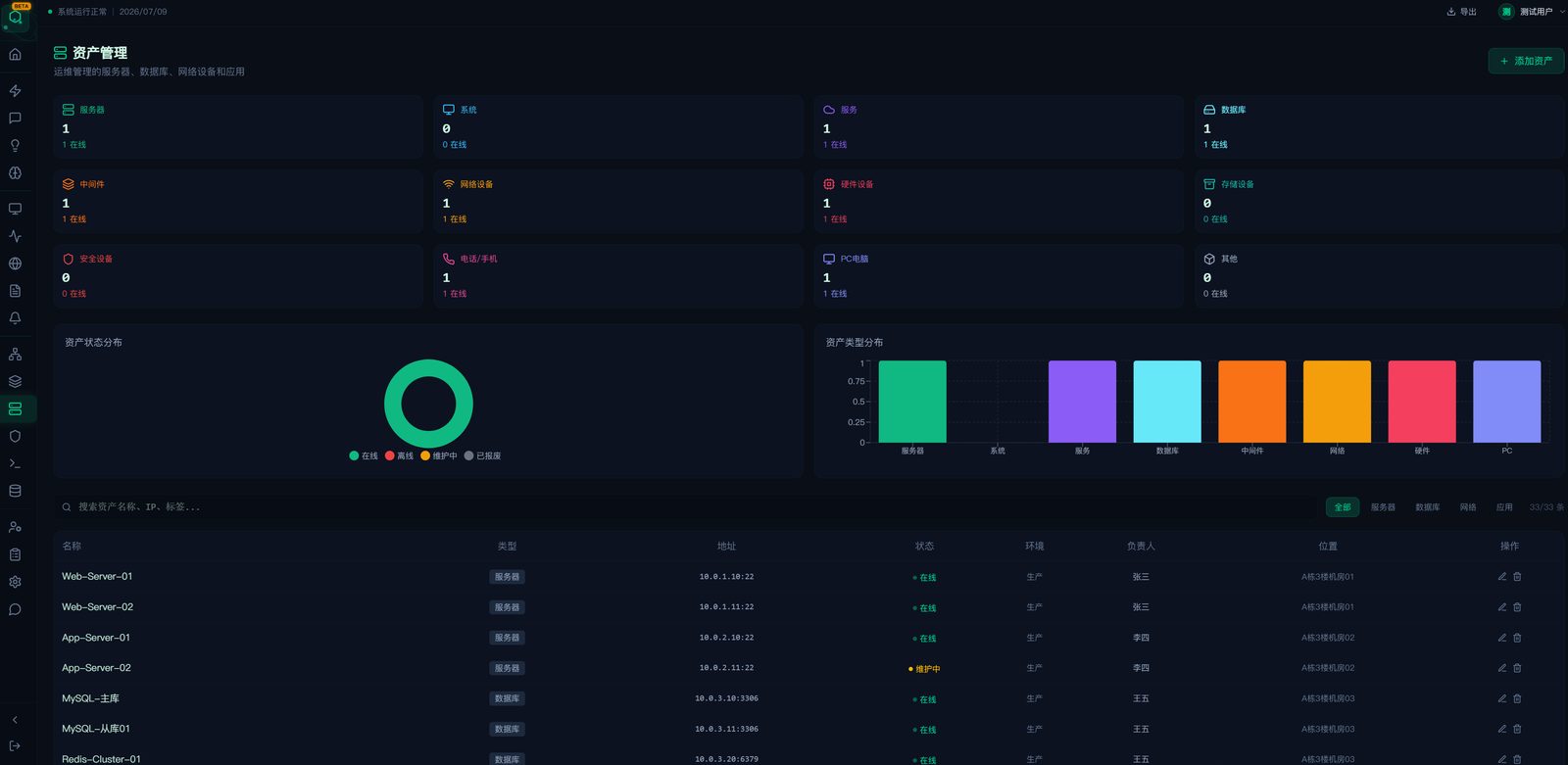Open the 测试用户 account dropdown
The image size is (1568, 765).
click(x=1532, y=12)
